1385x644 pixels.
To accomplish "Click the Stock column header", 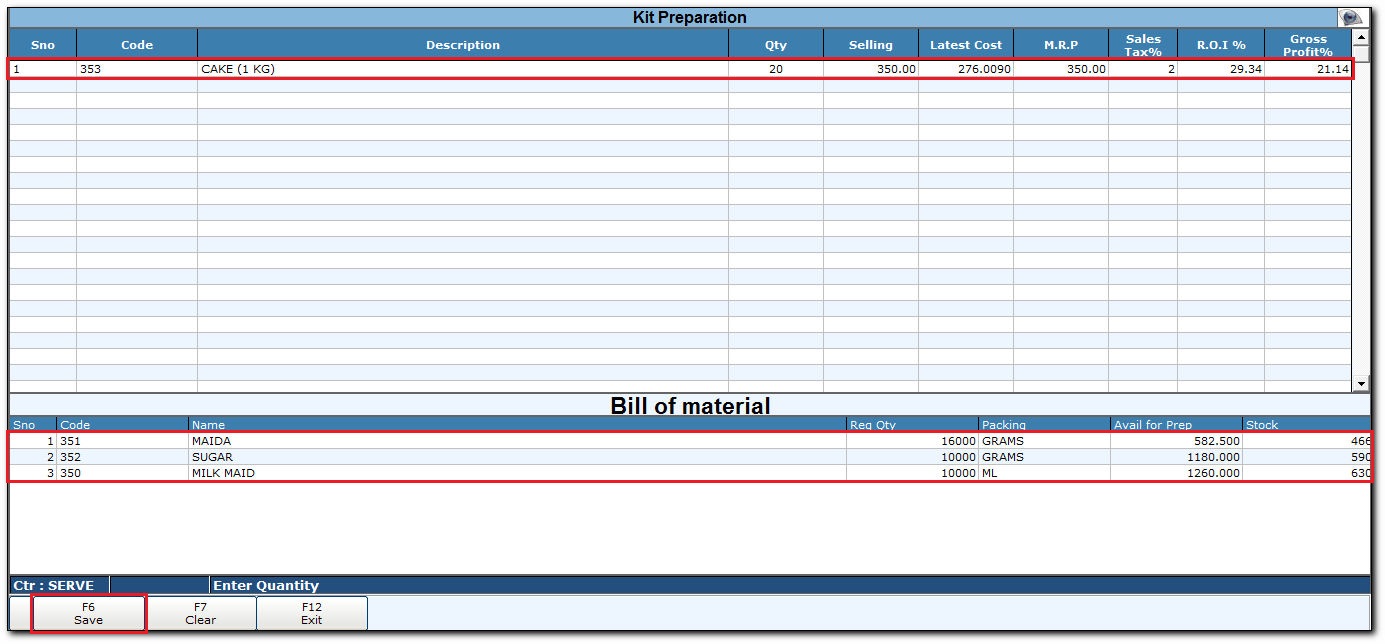I will [1306, 425].
